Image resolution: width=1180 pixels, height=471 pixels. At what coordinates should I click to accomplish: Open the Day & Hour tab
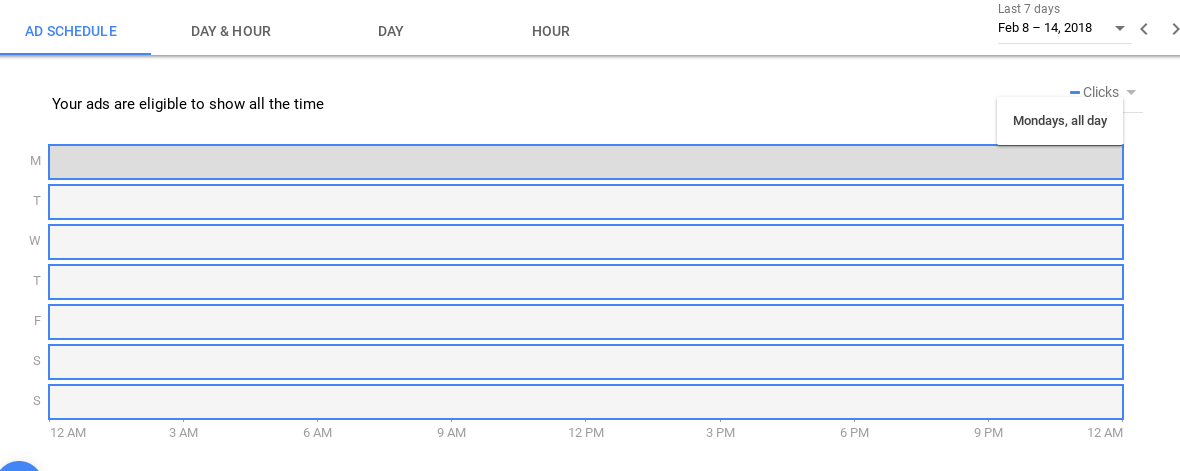coord(231,31)
